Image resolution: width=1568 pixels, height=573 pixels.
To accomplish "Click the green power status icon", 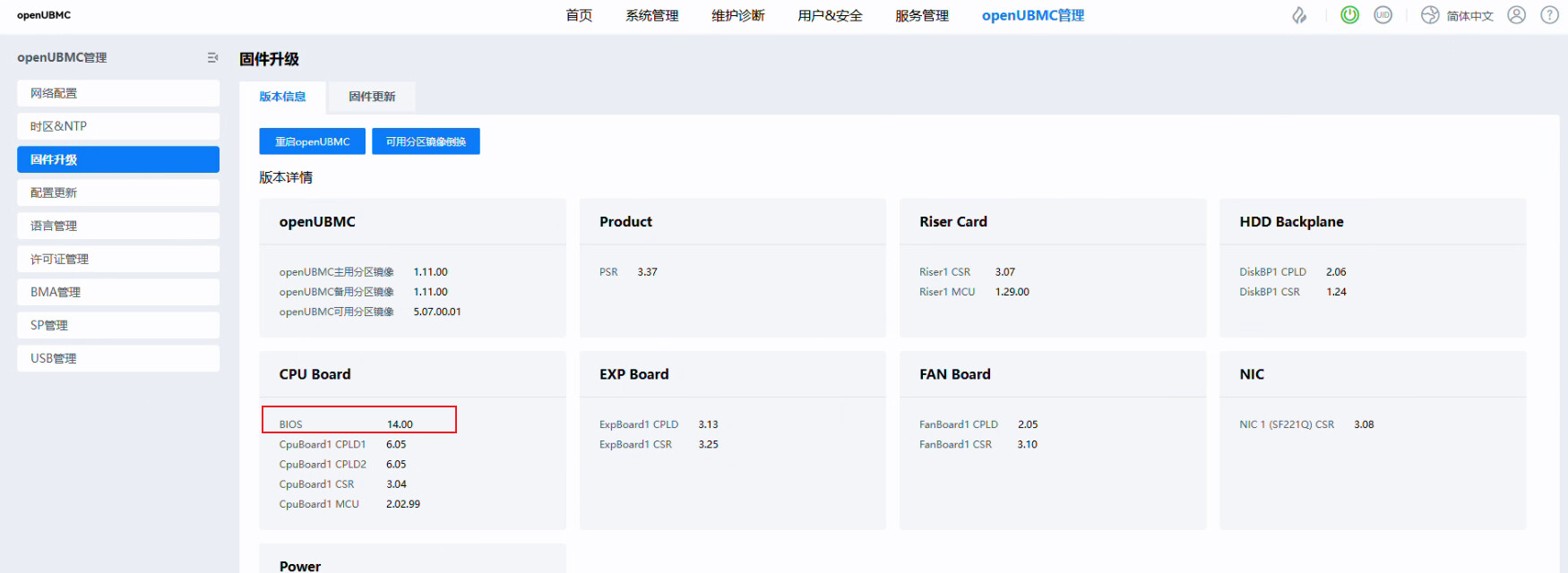I will [x=1349, y=15].
